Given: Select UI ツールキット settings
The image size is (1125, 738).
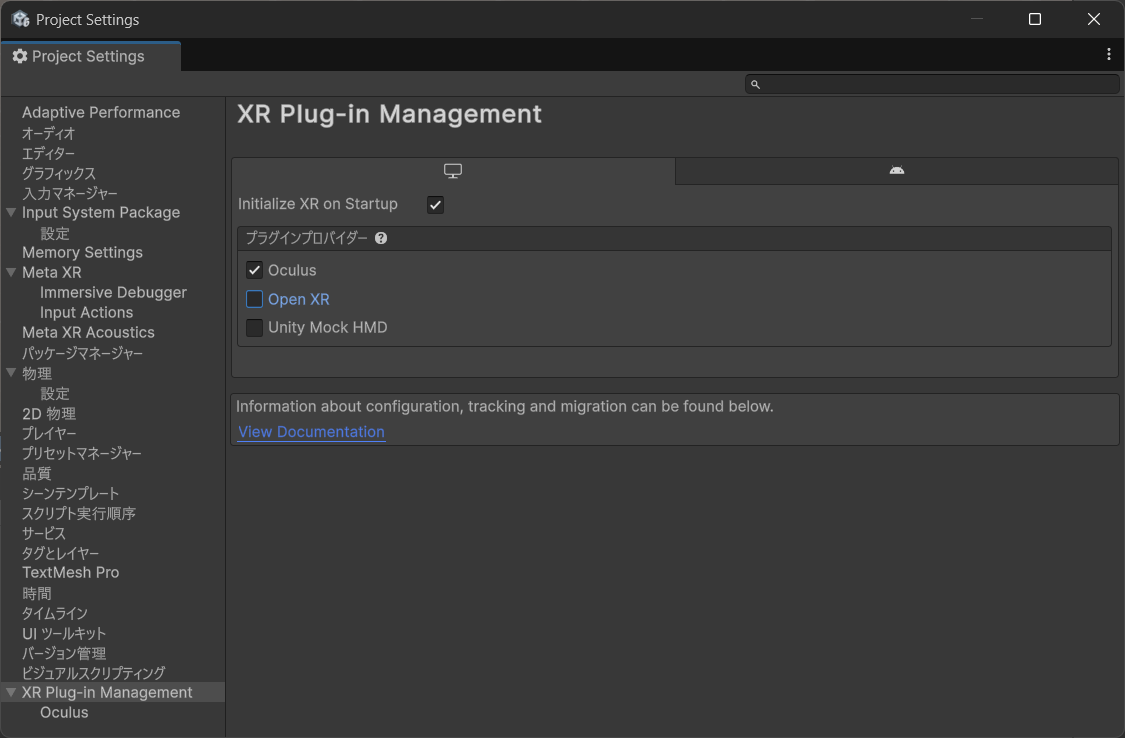Looking at the screenshot, I should [64, 633].
